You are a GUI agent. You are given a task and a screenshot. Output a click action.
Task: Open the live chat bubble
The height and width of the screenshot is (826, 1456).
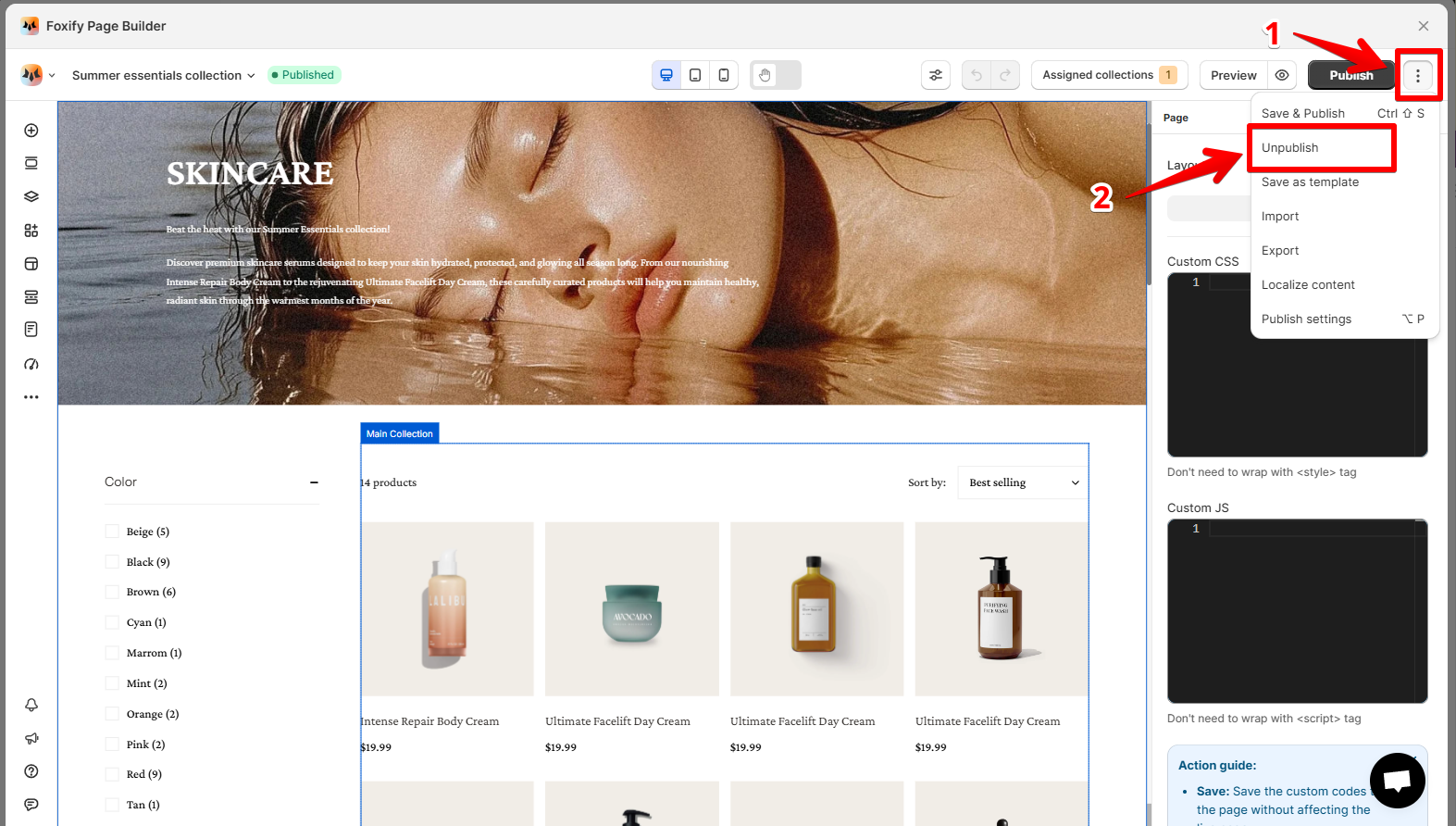1398,781
